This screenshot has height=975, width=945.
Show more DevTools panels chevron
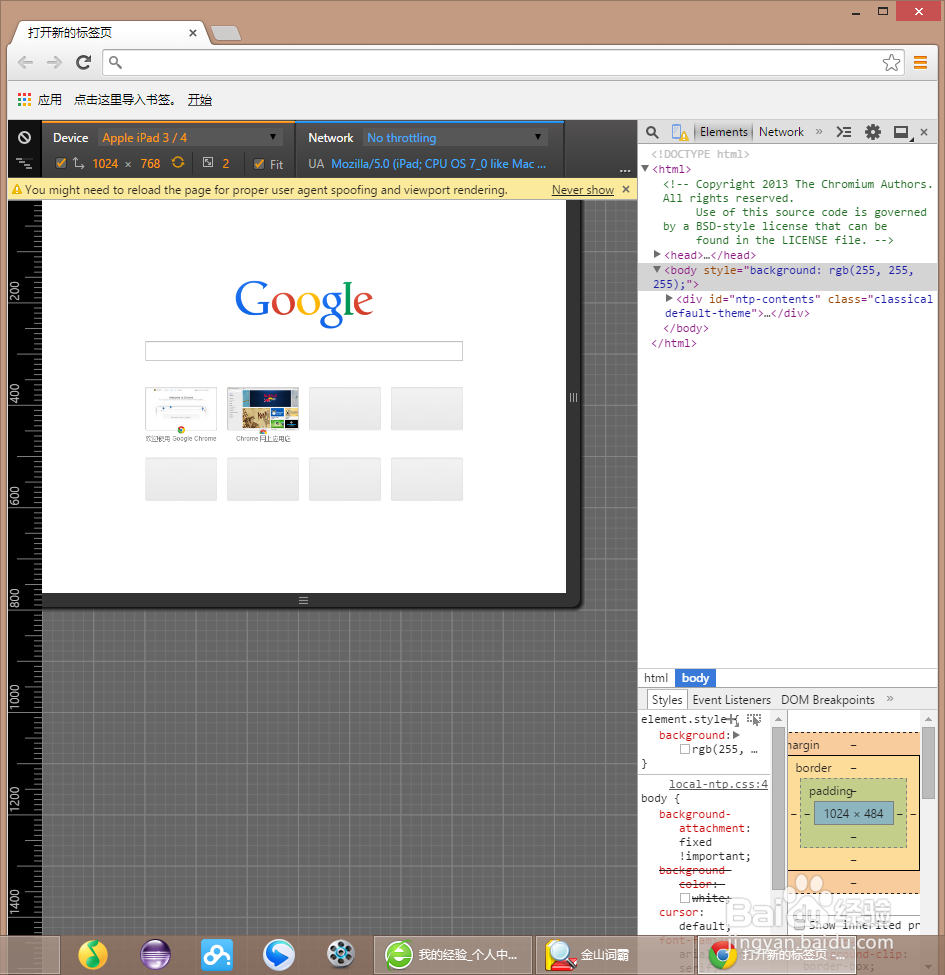pyautogui.click(x=819, y=132)
